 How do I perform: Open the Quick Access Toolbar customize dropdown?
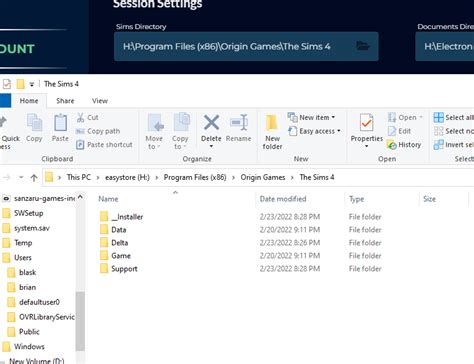point(32,84)
